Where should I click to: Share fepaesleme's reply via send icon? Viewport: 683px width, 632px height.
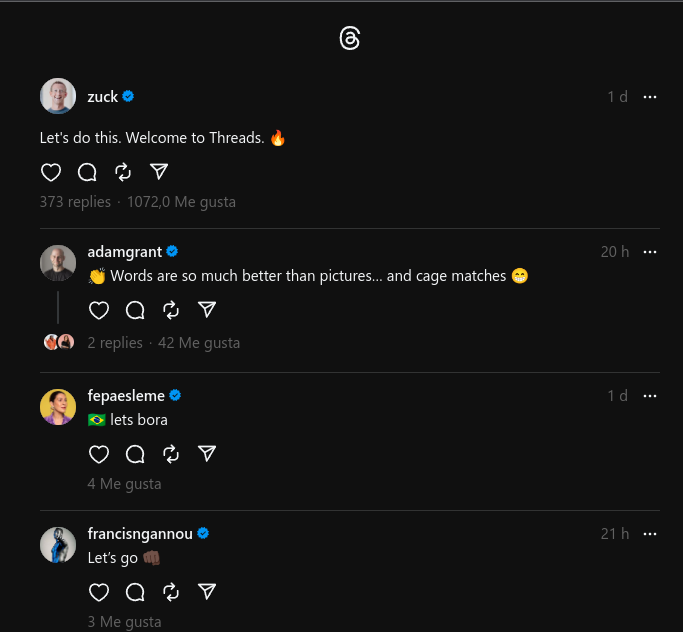point(207,454)
